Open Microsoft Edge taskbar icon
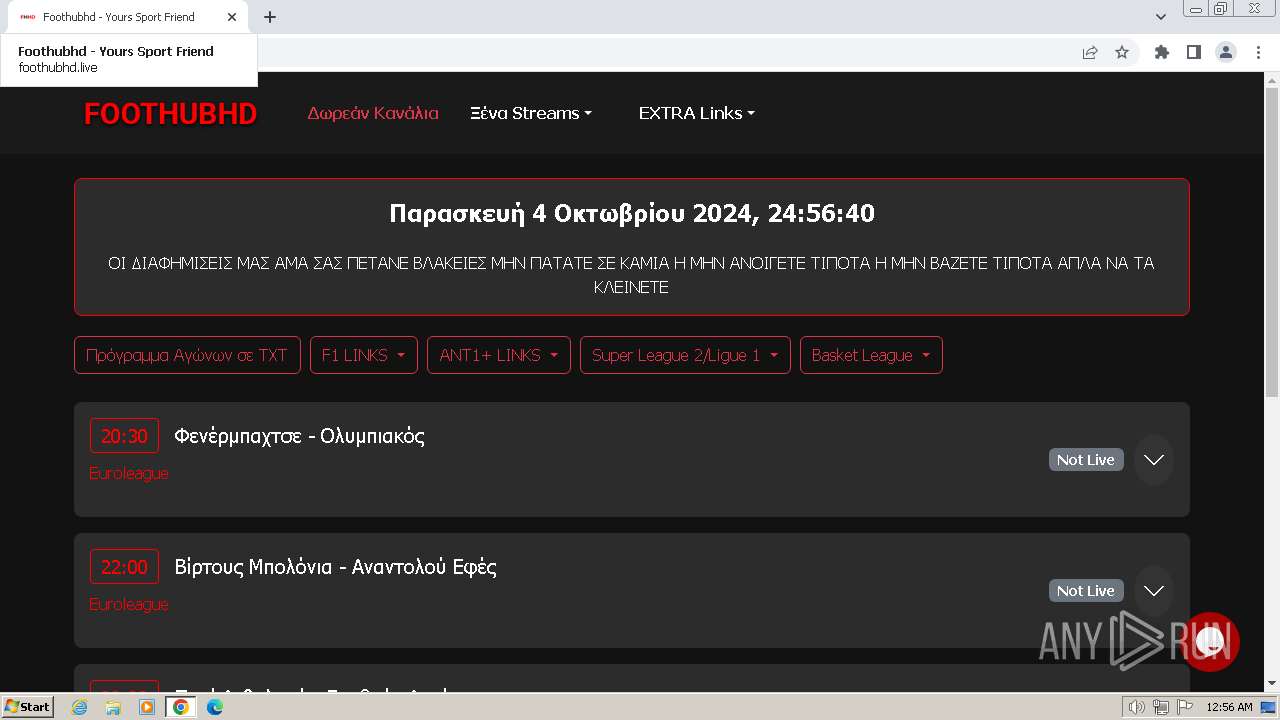This screenshot has height=720, width=1280. pyautogui.click(x=215, y=707)
